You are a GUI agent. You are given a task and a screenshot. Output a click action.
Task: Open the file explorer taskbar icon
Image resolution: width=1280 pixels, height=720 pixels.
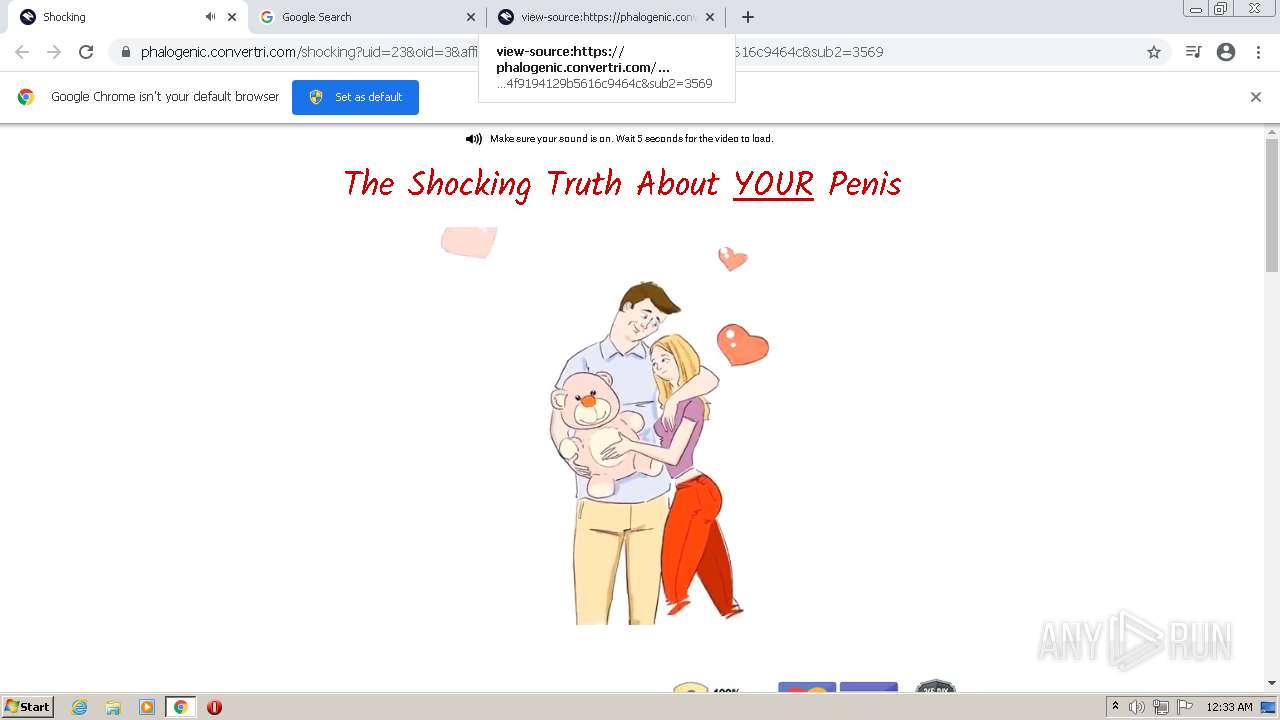113,707
